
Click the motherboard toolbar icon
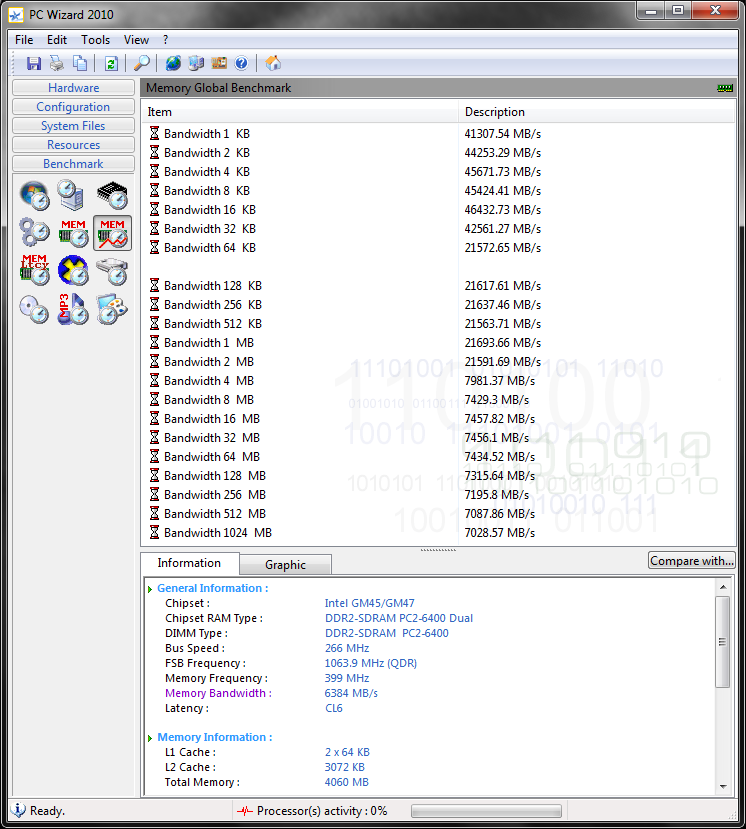(219, 63)
